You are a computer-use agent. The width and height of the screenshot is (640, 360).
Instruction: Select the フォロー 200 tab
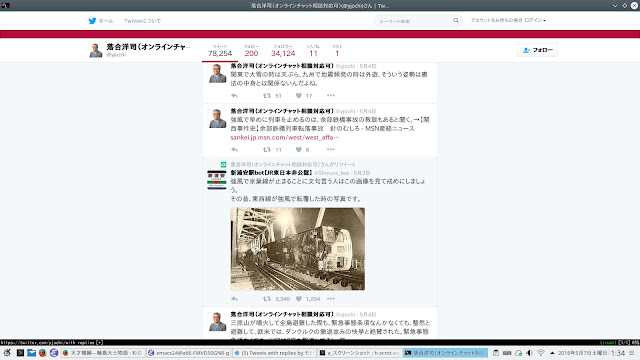pos(251,51)
